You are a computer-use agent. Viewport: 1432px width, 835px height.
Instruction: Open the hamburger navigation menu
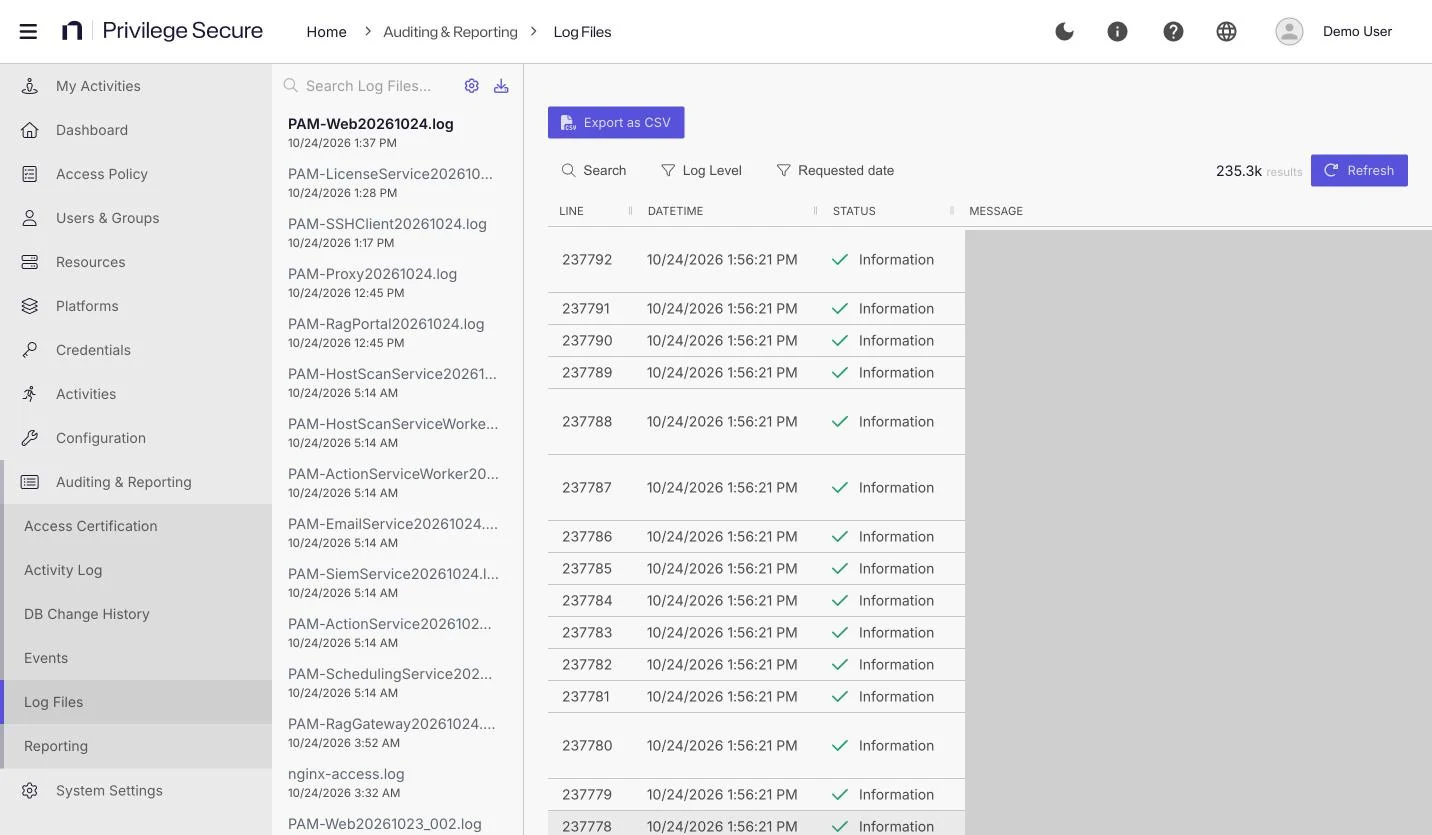tap(28, 32)
